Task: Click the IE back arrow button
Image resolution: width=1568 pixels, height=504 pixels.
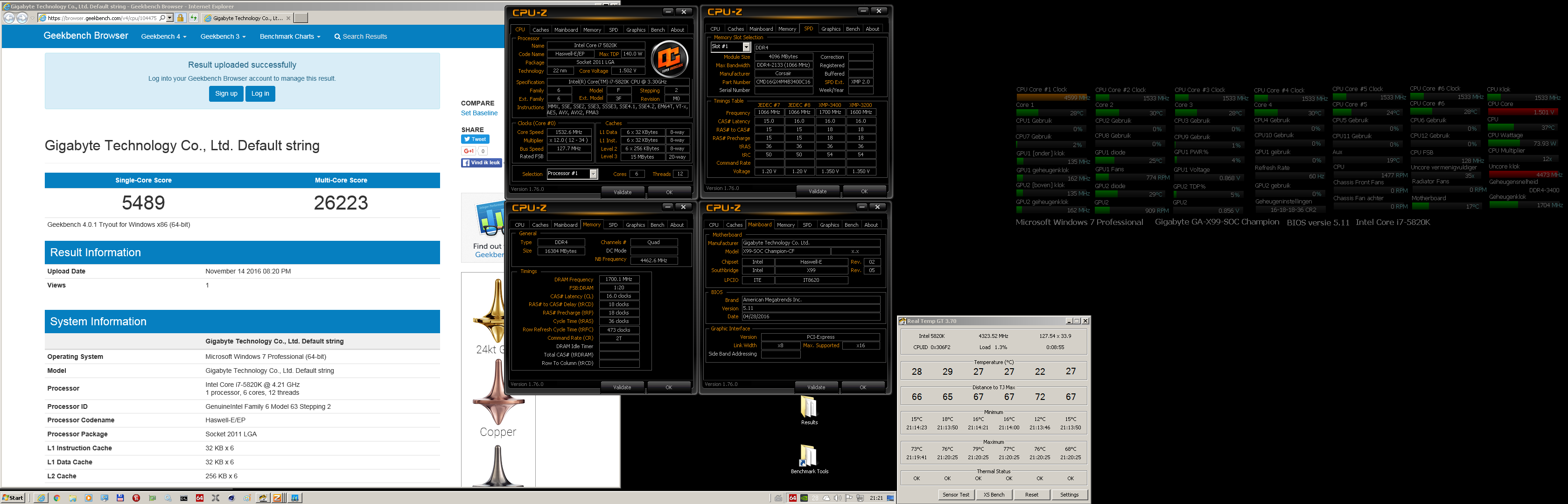Action: click(x=8, y=18)
